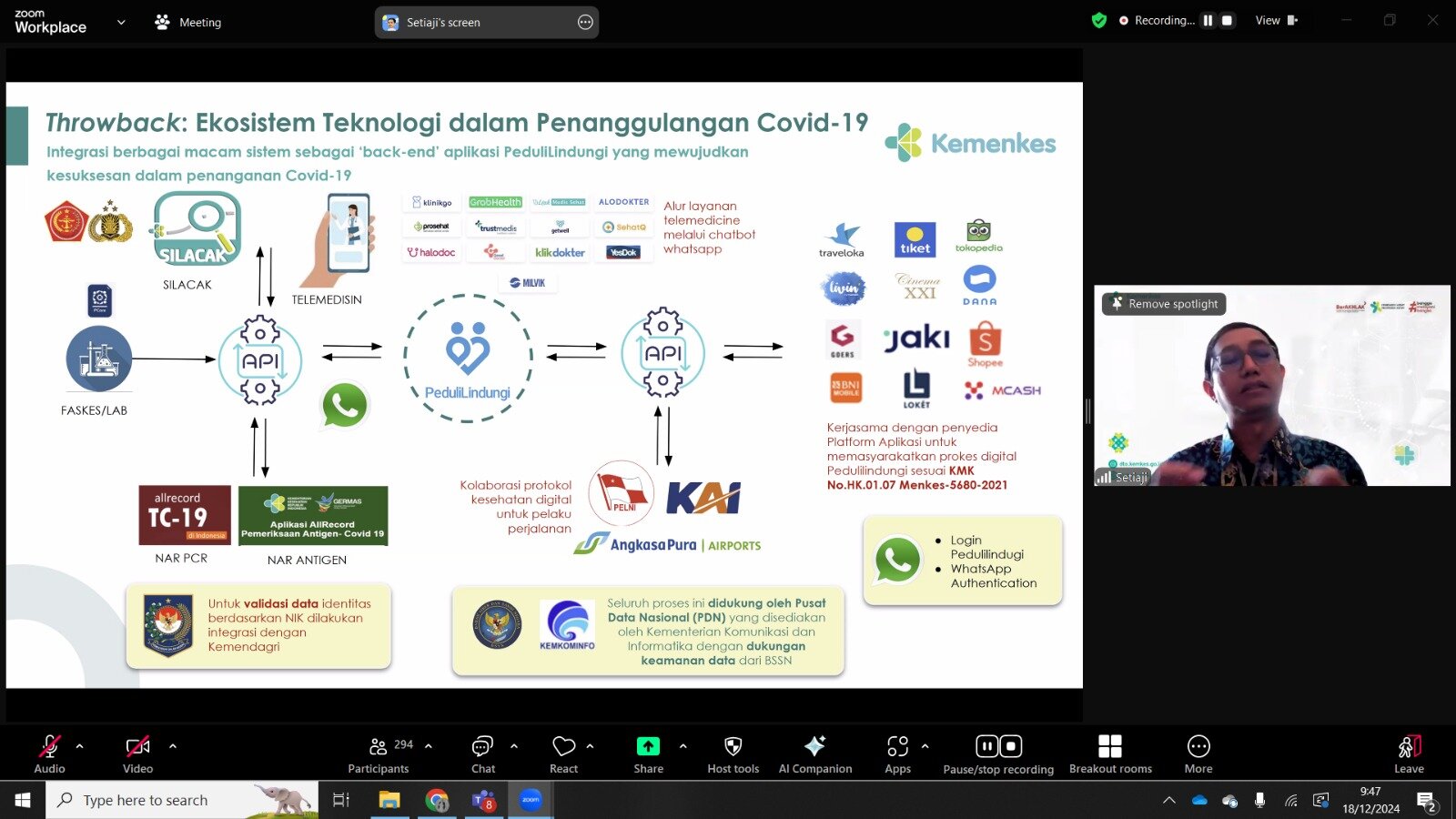Expand apps options arrow next to Apps
The width and height of the screenshot is (1456, 819).
coord(925,746)
